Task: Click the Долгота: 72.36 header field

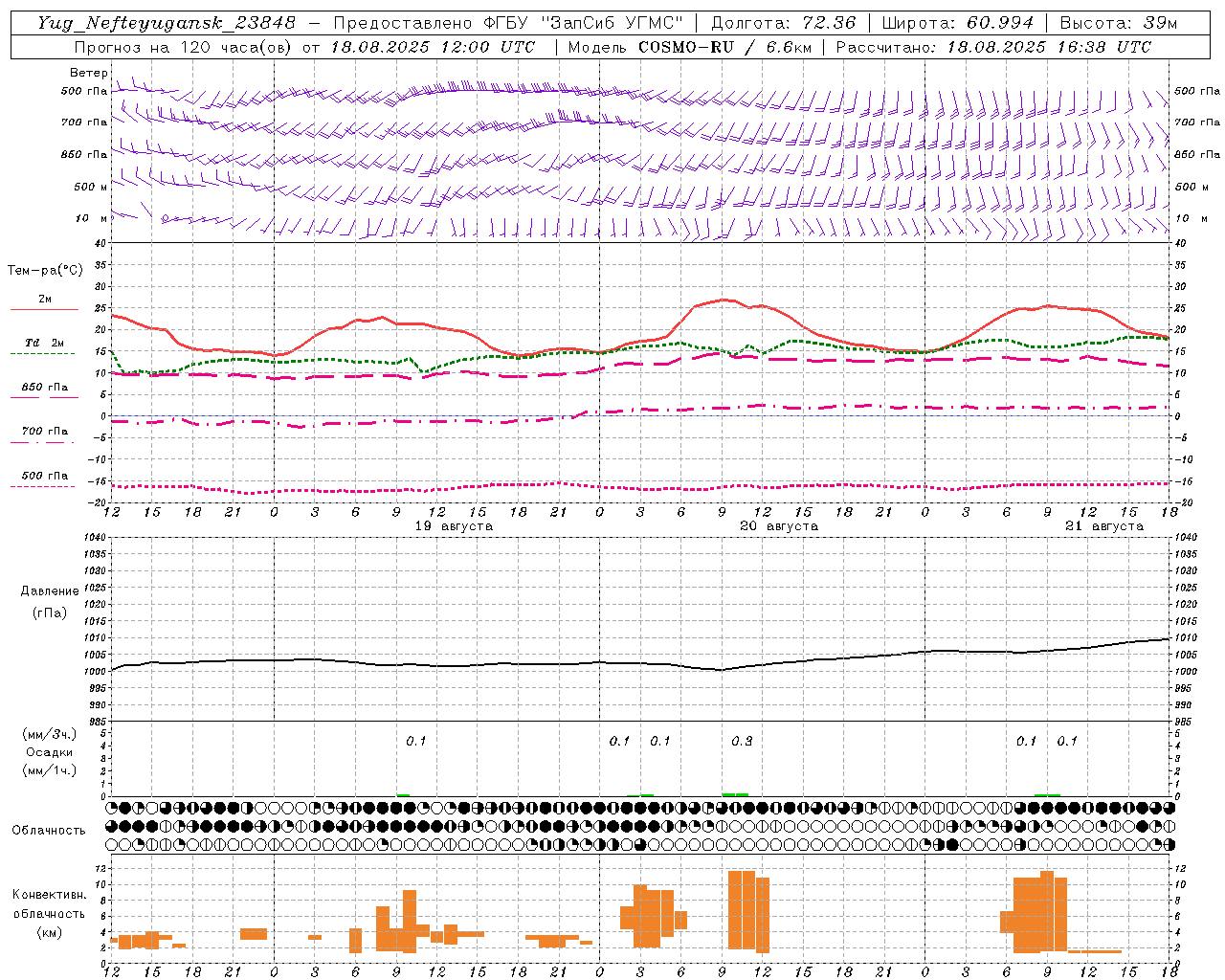Action: (783, 23)
